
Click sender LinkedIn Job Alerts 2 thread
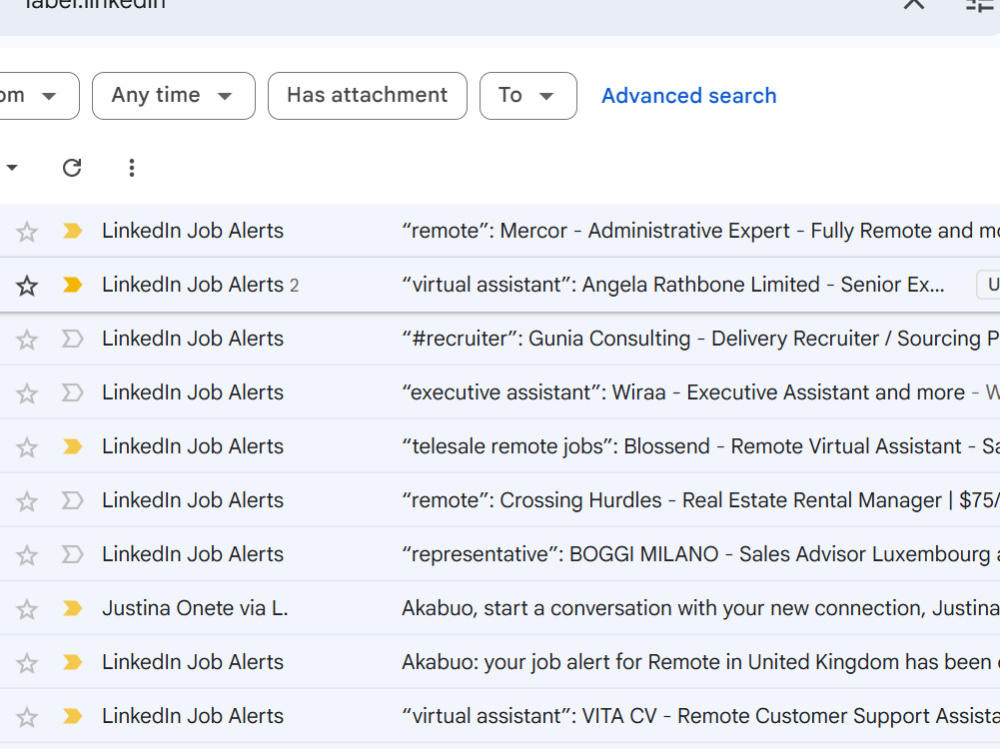[200, 285]
